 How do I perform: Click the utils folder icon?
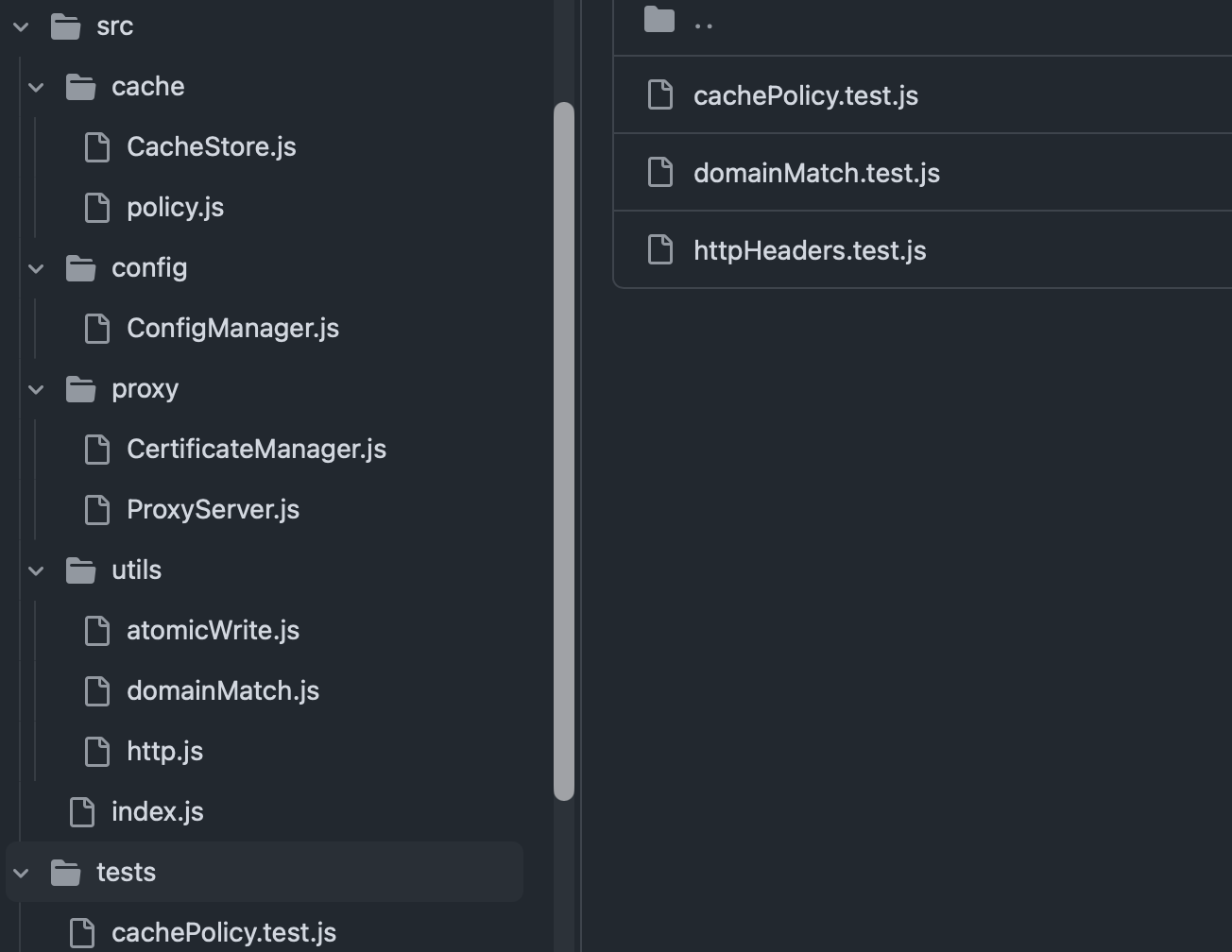(81, 570)
